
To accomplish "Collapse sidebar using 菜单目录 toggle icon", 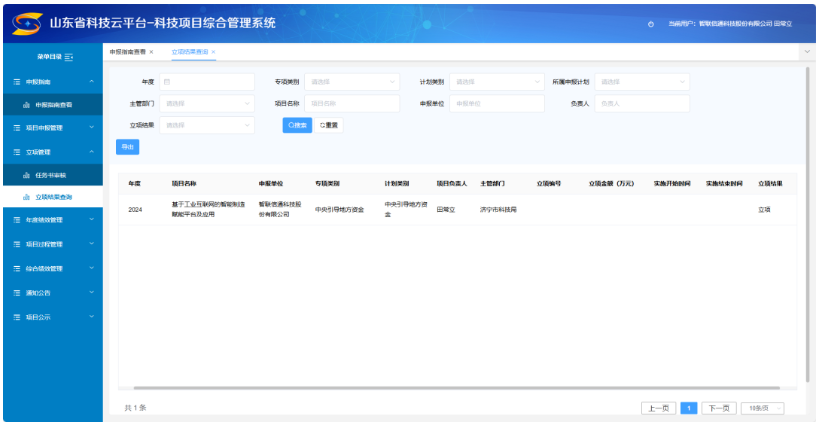I will click(69, 57).
